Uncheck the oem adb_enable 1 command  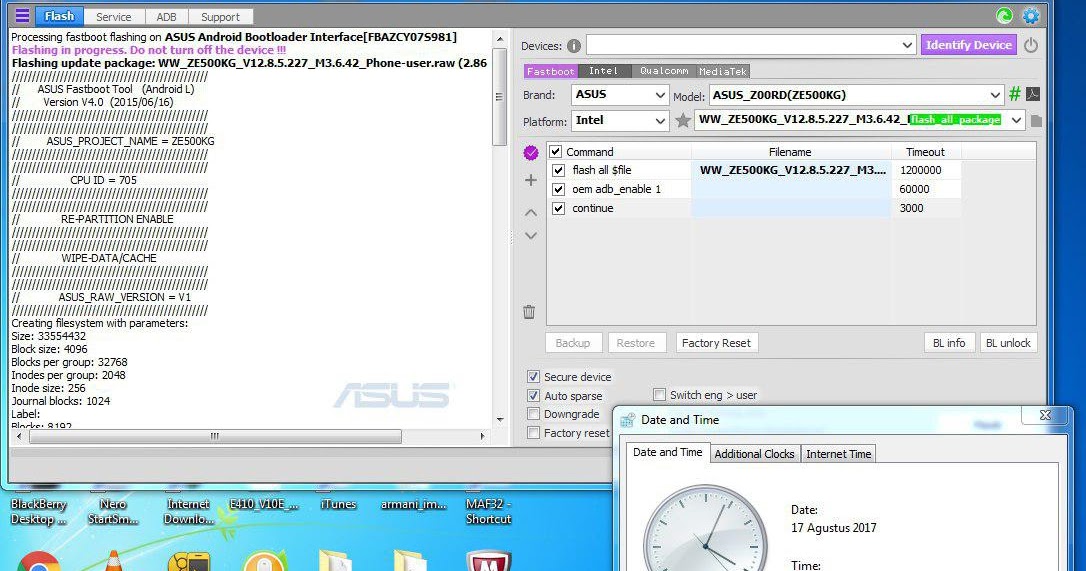click(558, 189)
